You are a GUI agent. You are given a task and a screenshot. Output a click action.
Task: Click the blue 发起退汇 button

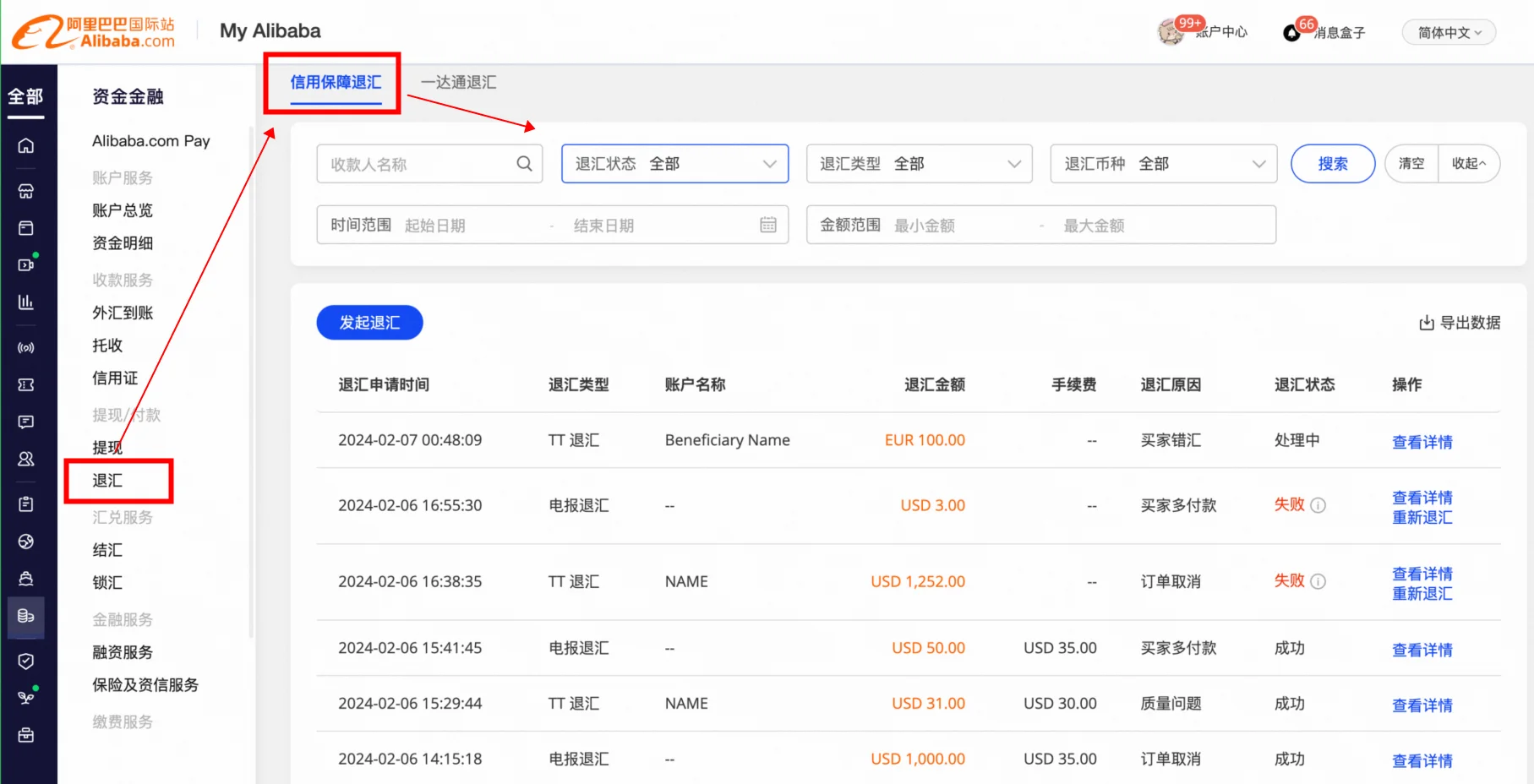(369, 323)
